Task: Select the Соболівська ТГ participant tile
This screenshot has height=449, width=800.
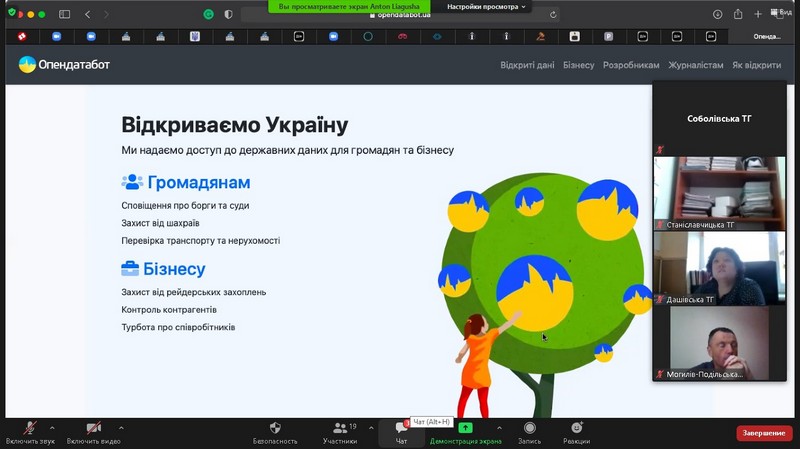Action: (x=719, y=119)
